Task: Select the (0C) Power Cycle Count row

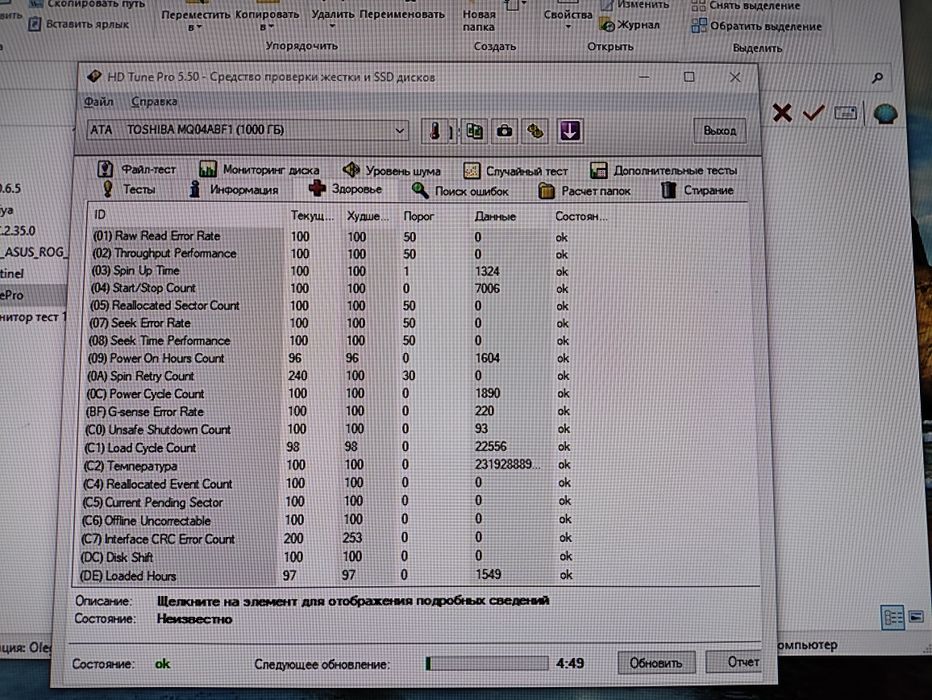Action: click(x=328, y=393)
